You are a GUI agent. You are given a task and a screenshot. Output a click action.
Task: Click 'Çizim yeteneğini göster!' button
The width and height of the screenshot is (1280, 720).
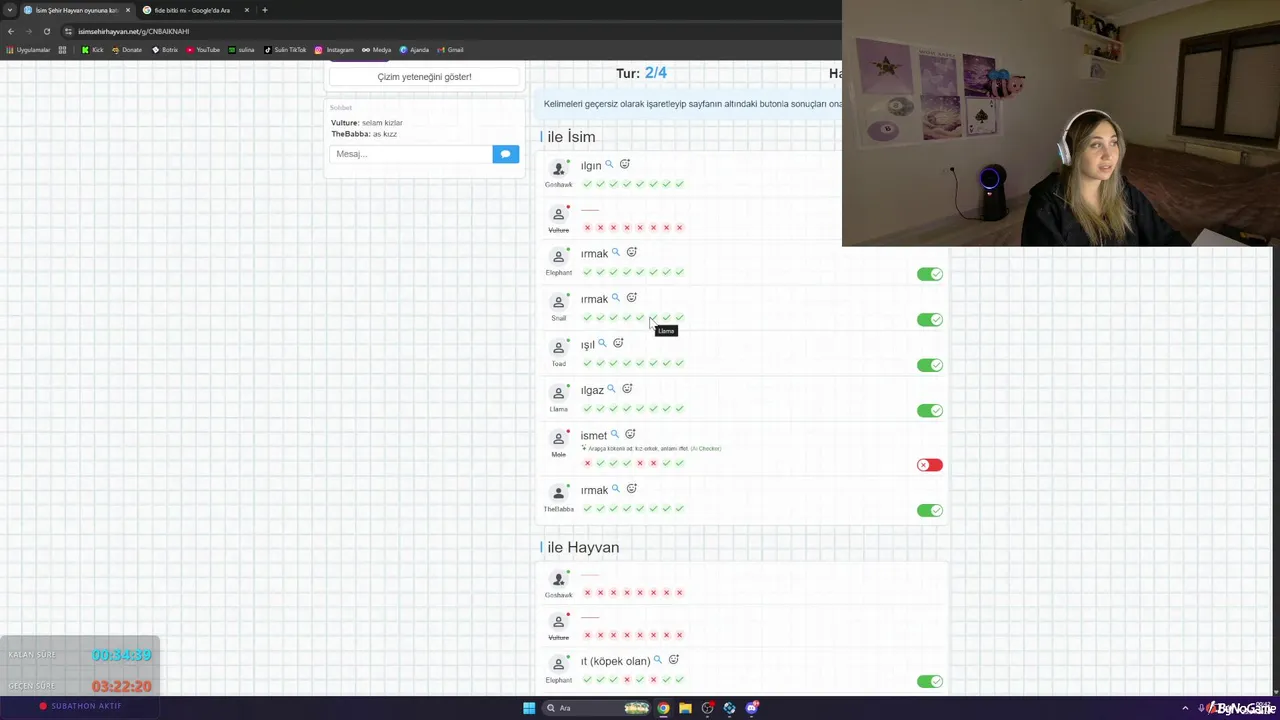424,77
